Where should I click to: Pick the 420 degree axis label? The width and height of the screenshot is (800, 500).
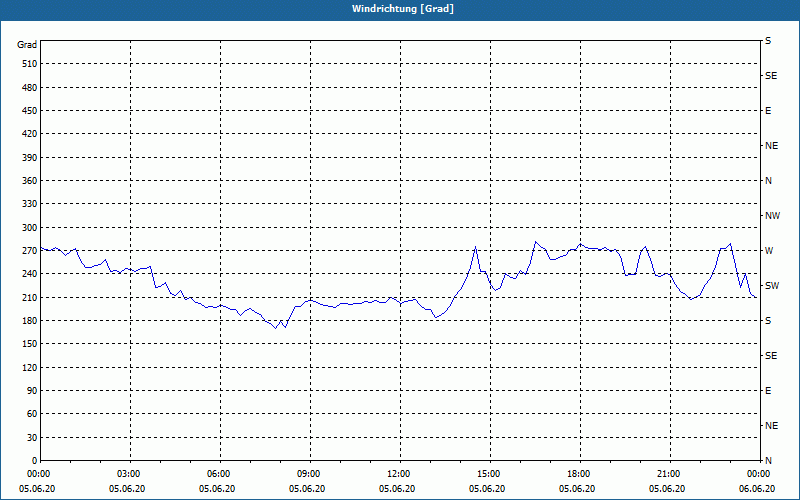30,134
